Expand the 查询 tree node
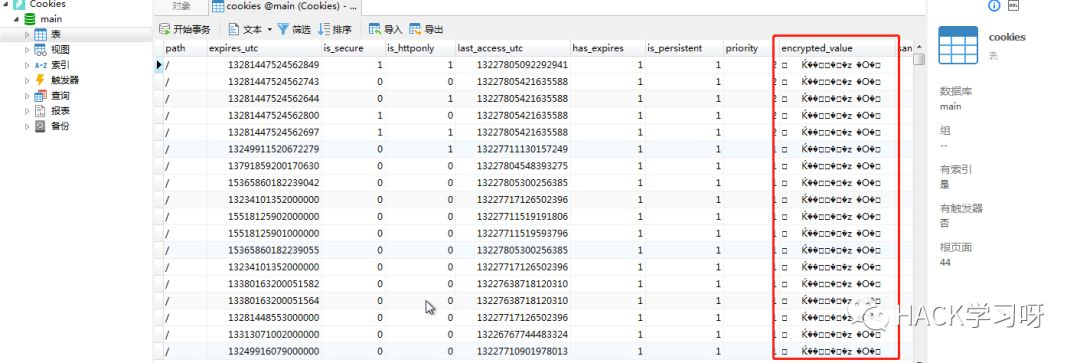This screenshot has width=1080, height=363. [x=28, y=96]
